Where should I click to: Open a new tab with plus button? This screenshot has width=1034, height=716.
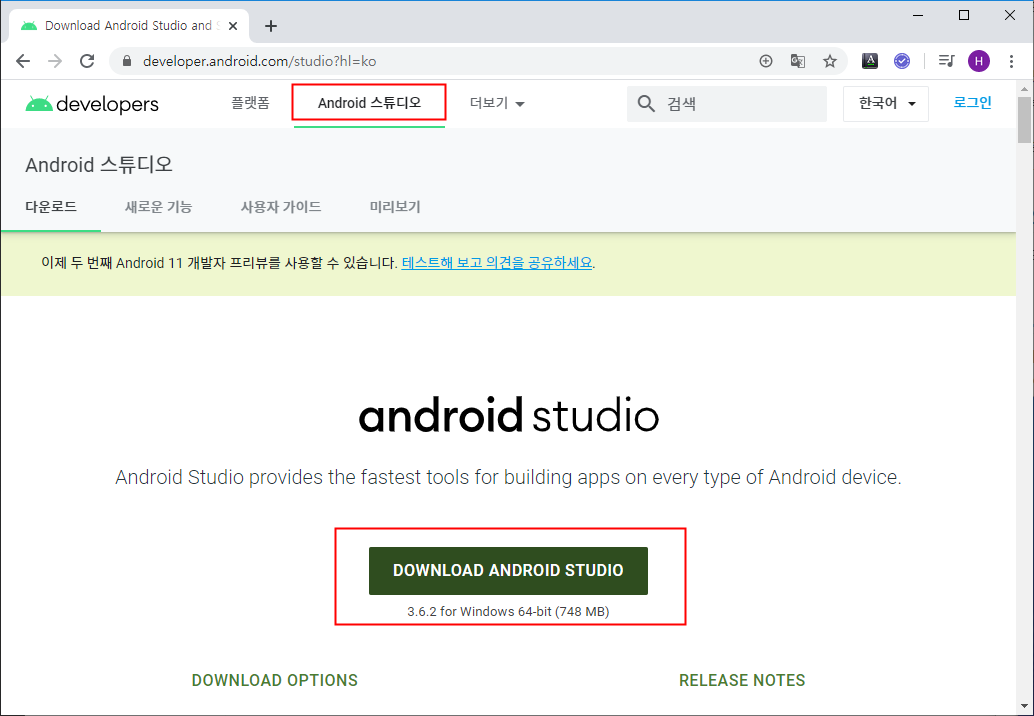click(x=270, y=26)
